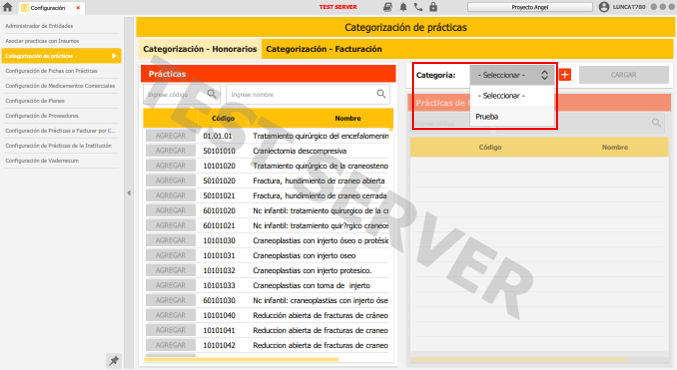Click AGREGAR for code 10101031

pyautogui.click(x=171, y=255)
